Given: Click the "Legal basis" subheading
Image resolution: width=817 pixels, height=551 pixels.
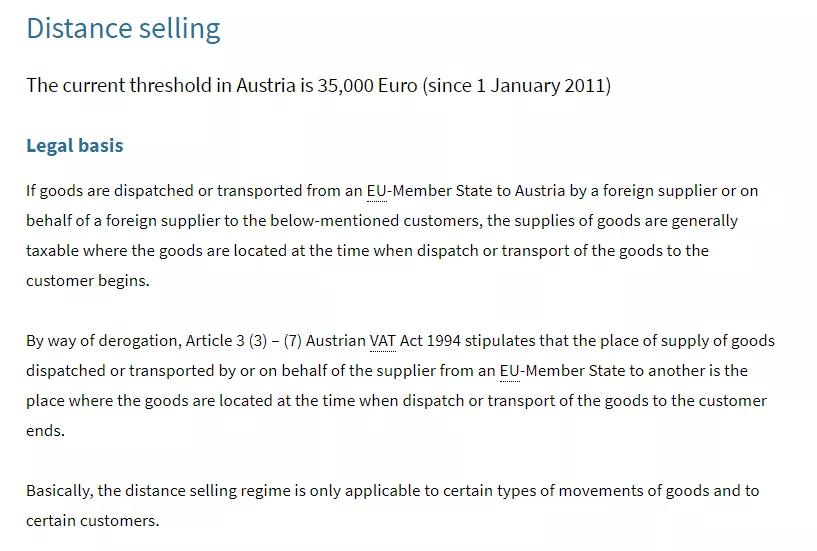Looking at the screenshot, I should pyautogui.click(x=75, y=146).
